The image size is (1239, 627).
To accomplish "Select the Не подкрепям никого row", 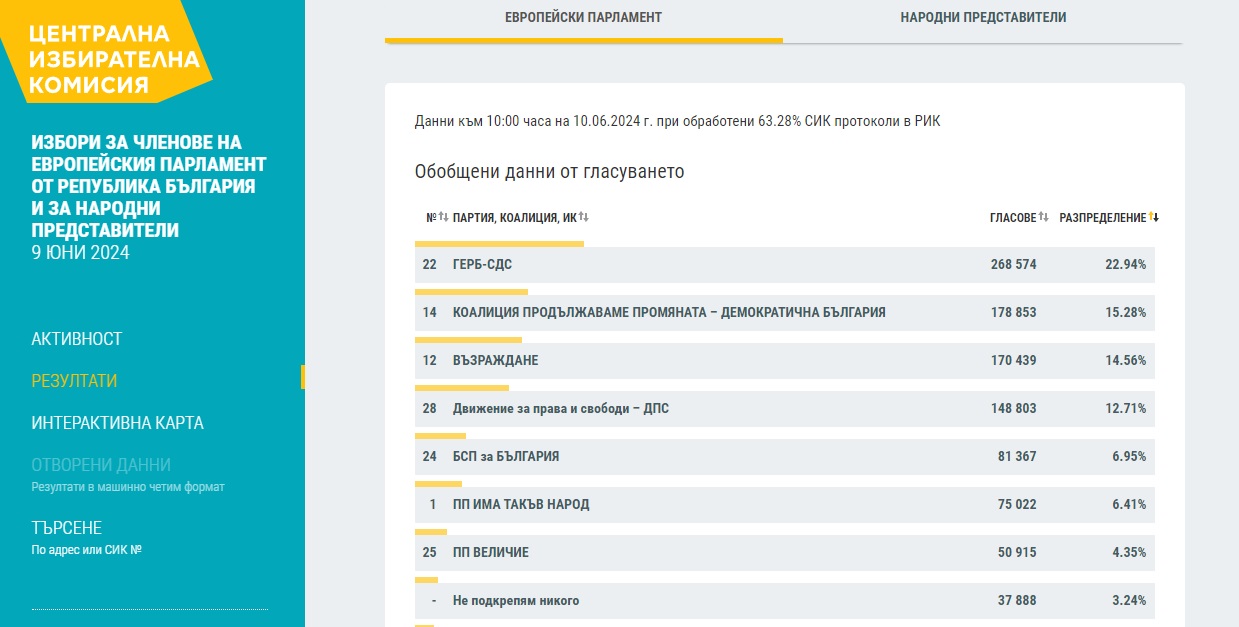I will click(x=785, y=601).
